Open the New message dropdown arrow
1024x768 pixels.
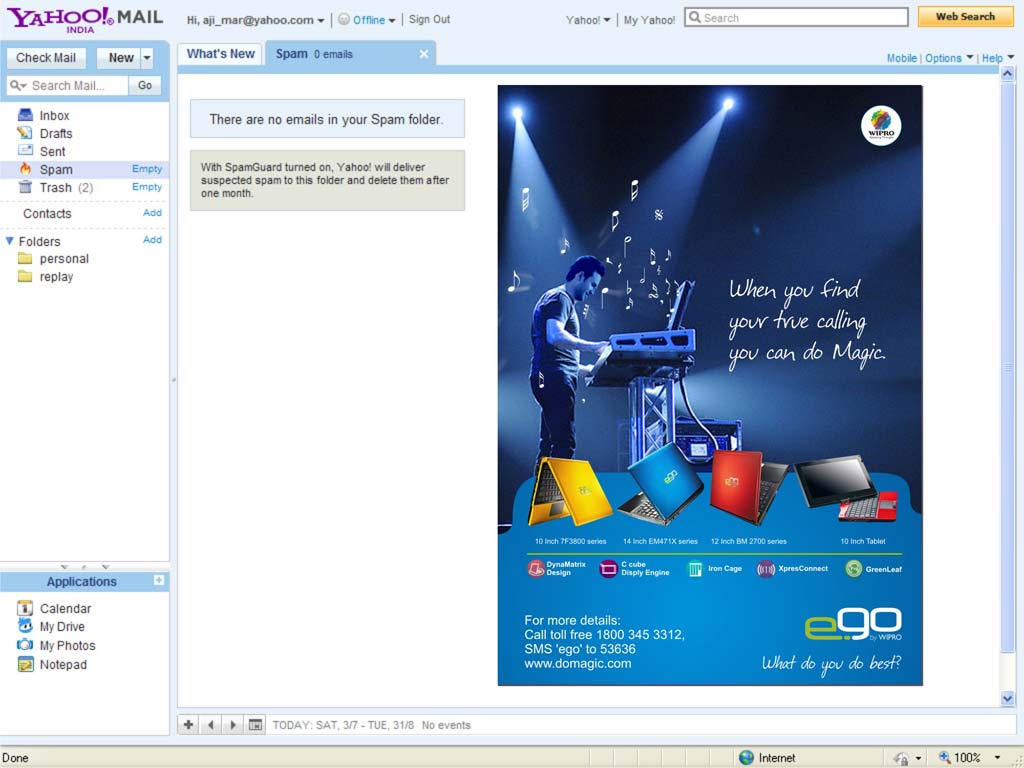pos(147,57)
